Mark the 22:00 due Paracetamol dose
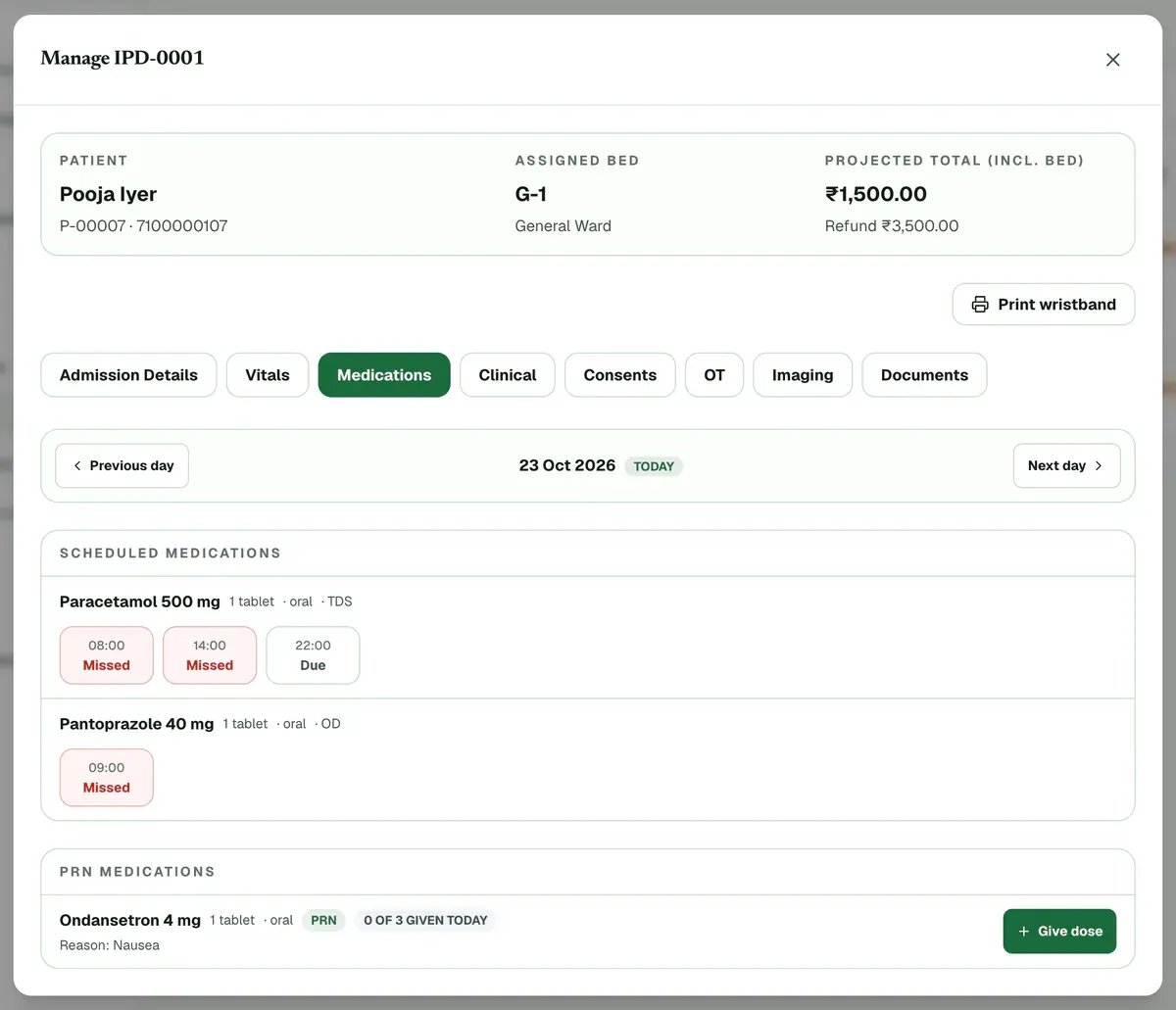Image resolution: width=1176 pixels, height=1010 pixels. (x=313, y=655)
